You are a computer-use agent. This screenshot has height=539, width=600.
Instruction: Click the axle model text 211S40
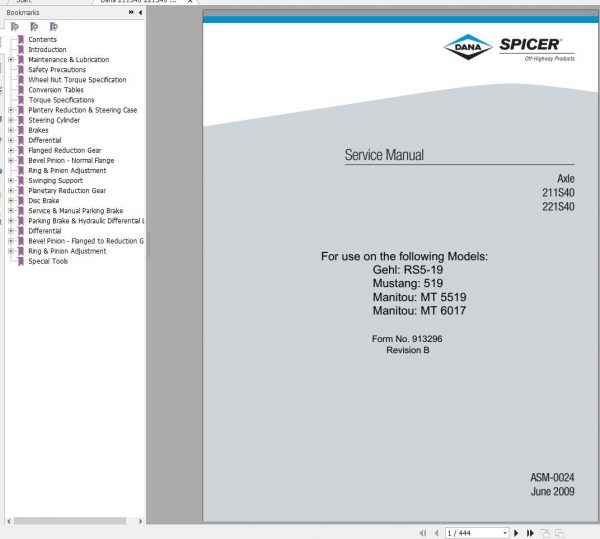point(558,193)
